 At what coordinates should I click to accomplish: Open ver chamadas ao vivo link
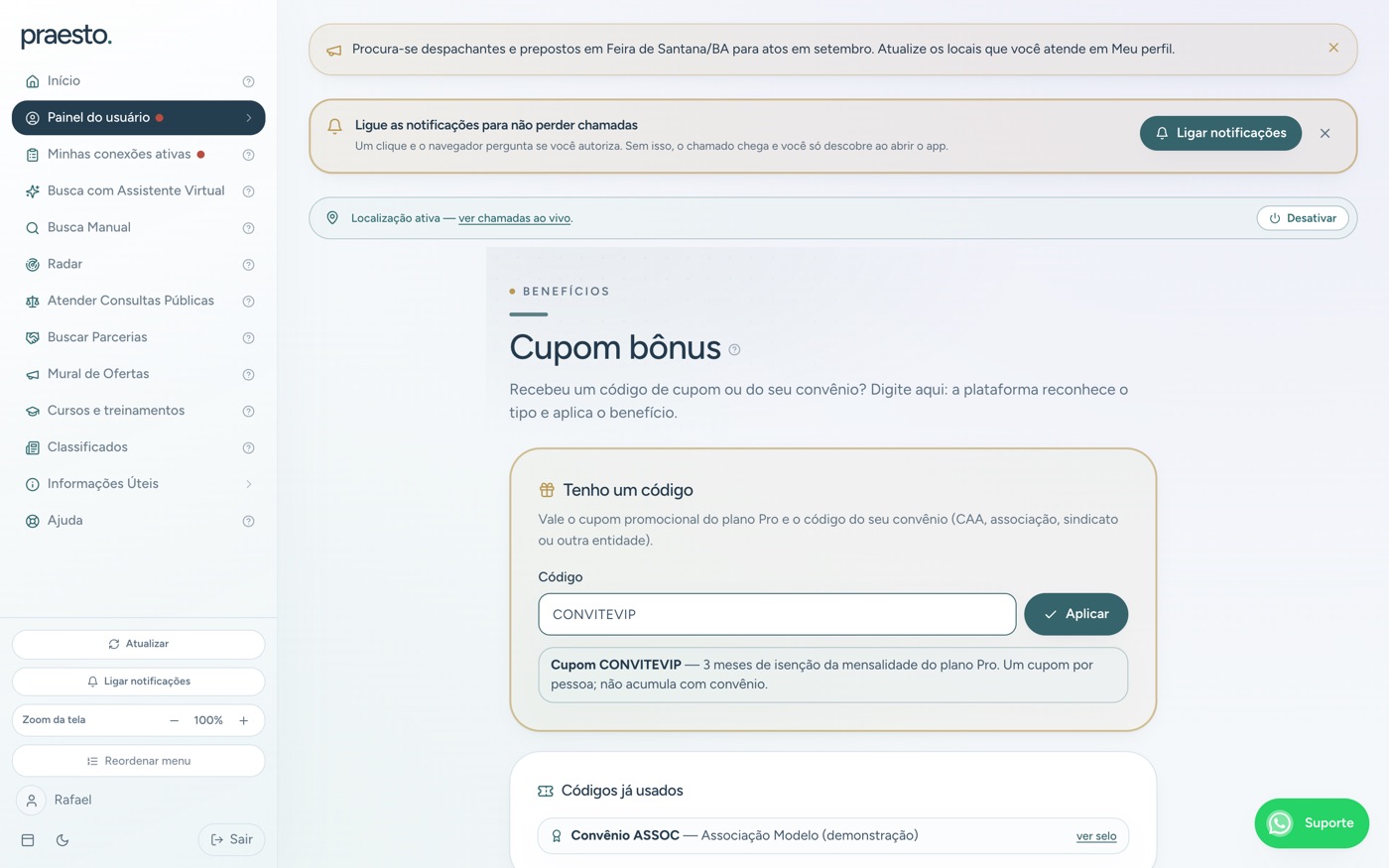(514, 218)
